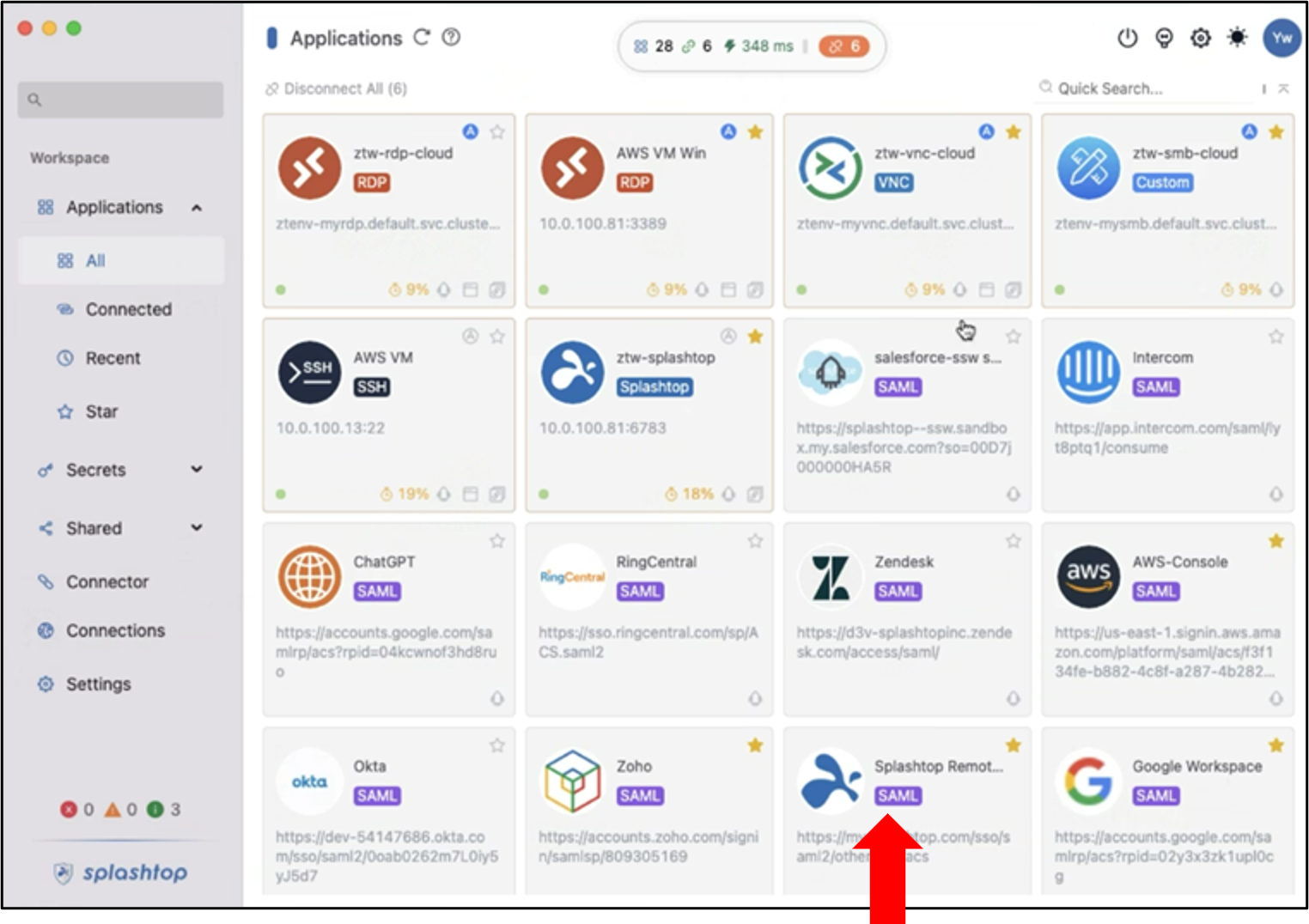This screenshot has height=924, width=1309.
Task: Click the orange 6 disconnected badge
Action: tap(843, 46)
